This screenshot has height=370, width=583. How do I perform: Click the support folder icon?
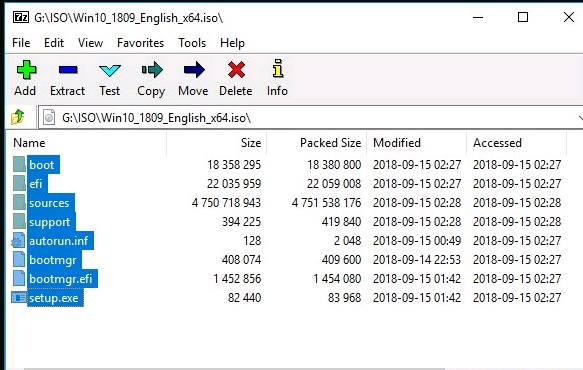point(19,221)
